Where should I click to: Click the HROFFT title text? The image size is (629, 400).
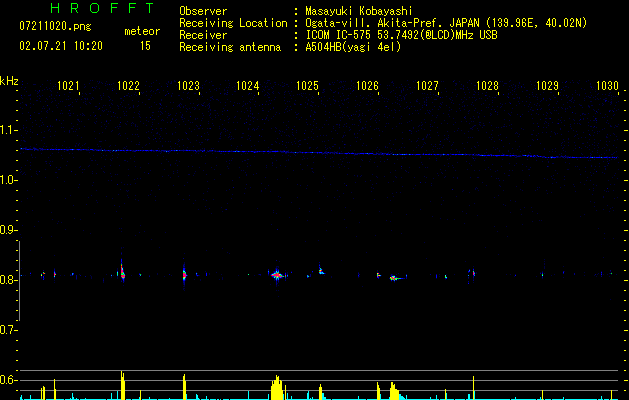pos(102,8)
